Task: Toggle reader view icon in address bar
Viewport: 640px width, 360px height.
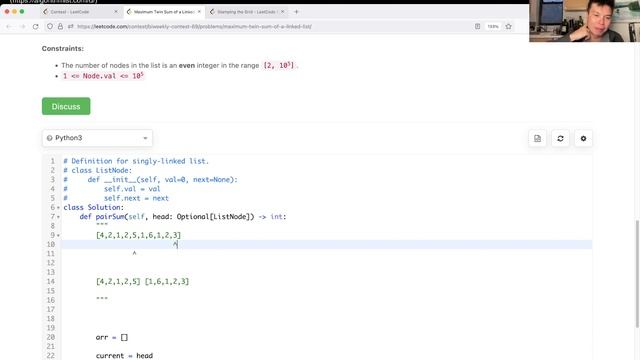Action: click(477, 27)
